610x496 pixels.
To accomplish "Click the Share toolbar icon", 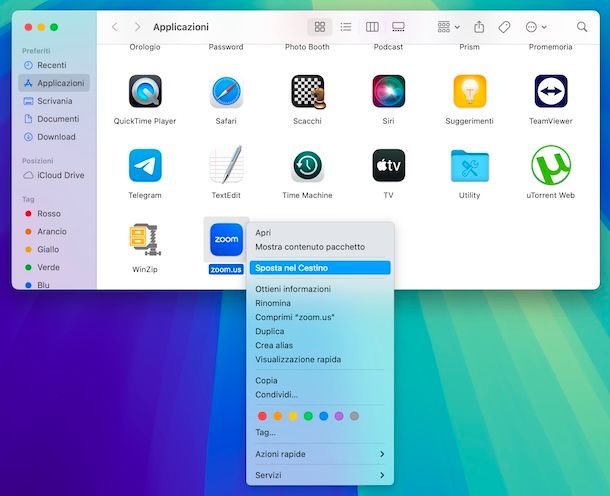I will click(479, 27).
